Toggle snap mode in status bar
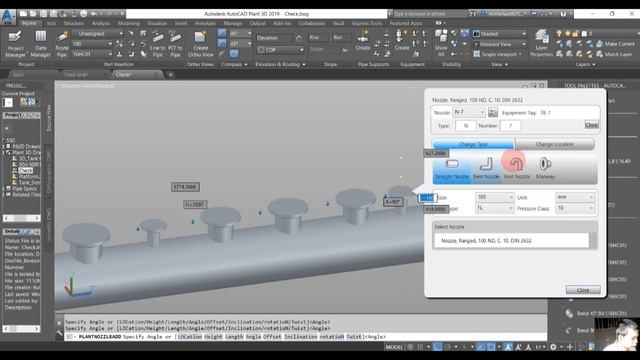 pyautogui.click(x=420, y=347)
